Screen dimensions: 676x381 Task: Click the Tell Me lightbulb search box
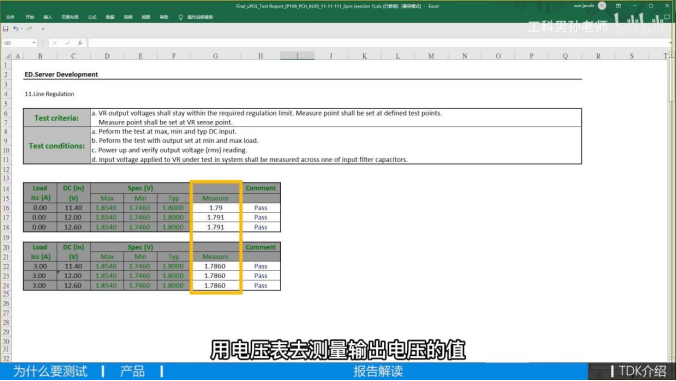tap(196, 17)
